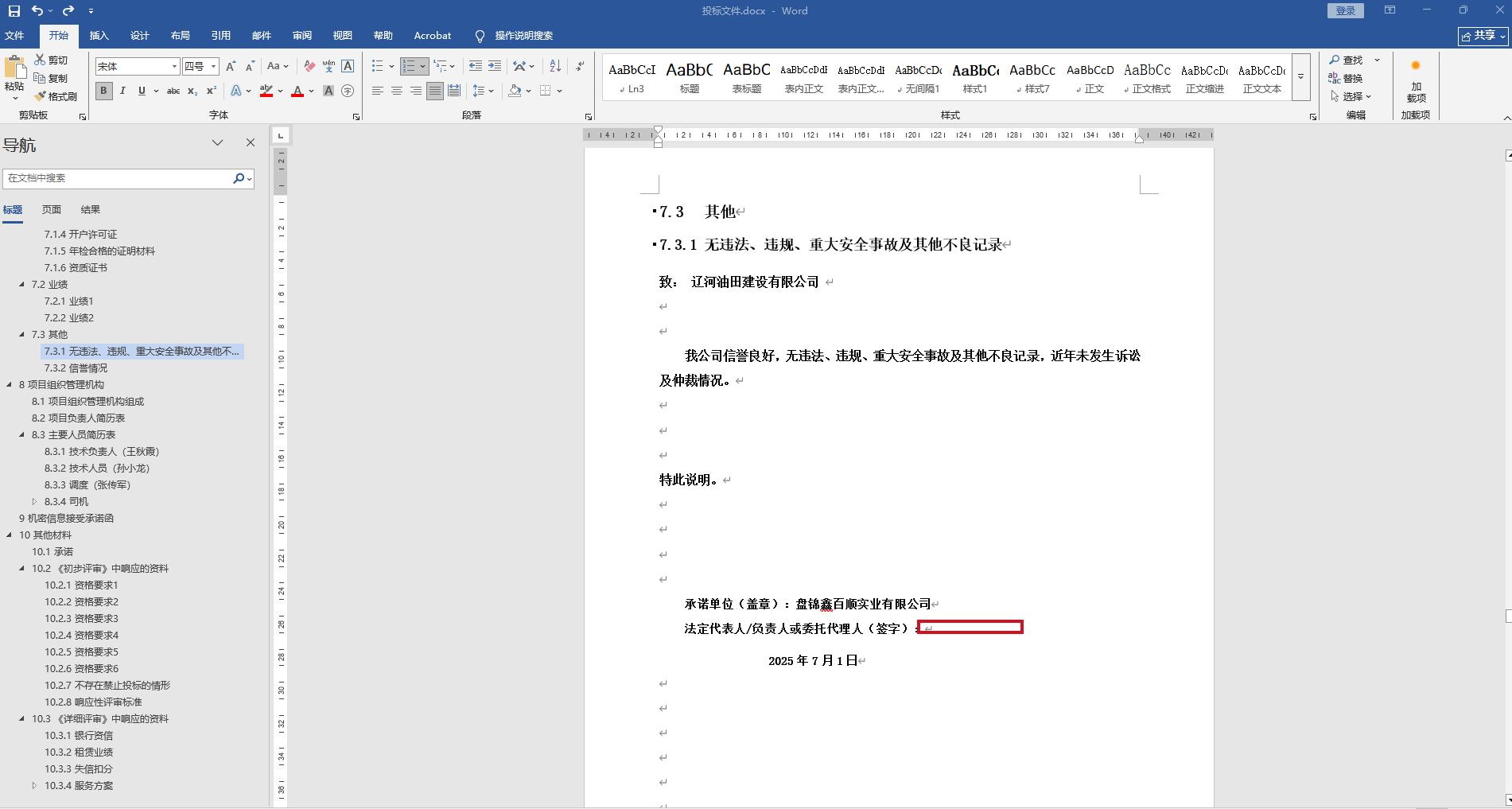The image size is (1512, 809).
Task: Click the Save icon in title bar
Action: pos(14,10)
